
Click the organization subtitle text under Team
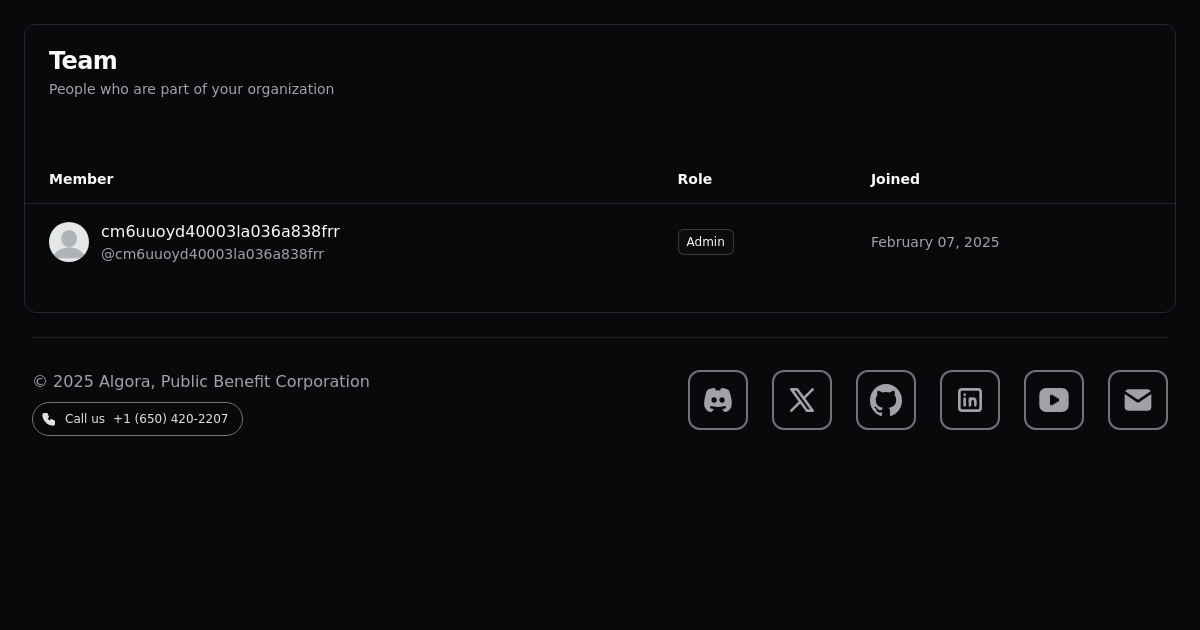coord(191,89)
